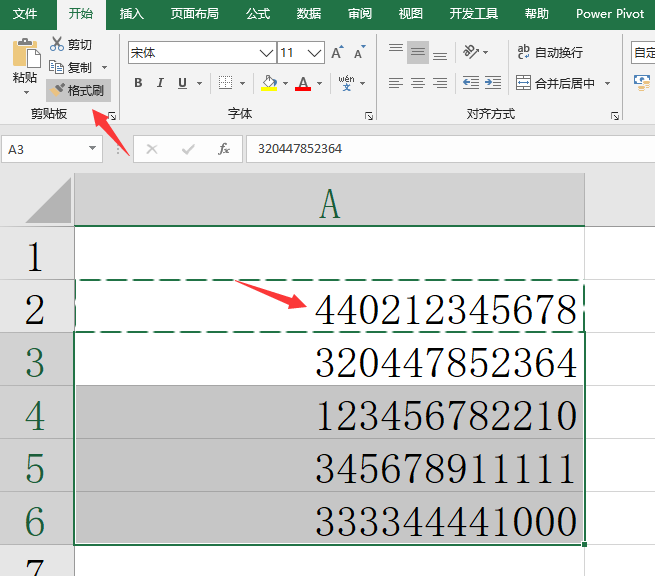Click the wén phonetic guide icon

[346, 83]
